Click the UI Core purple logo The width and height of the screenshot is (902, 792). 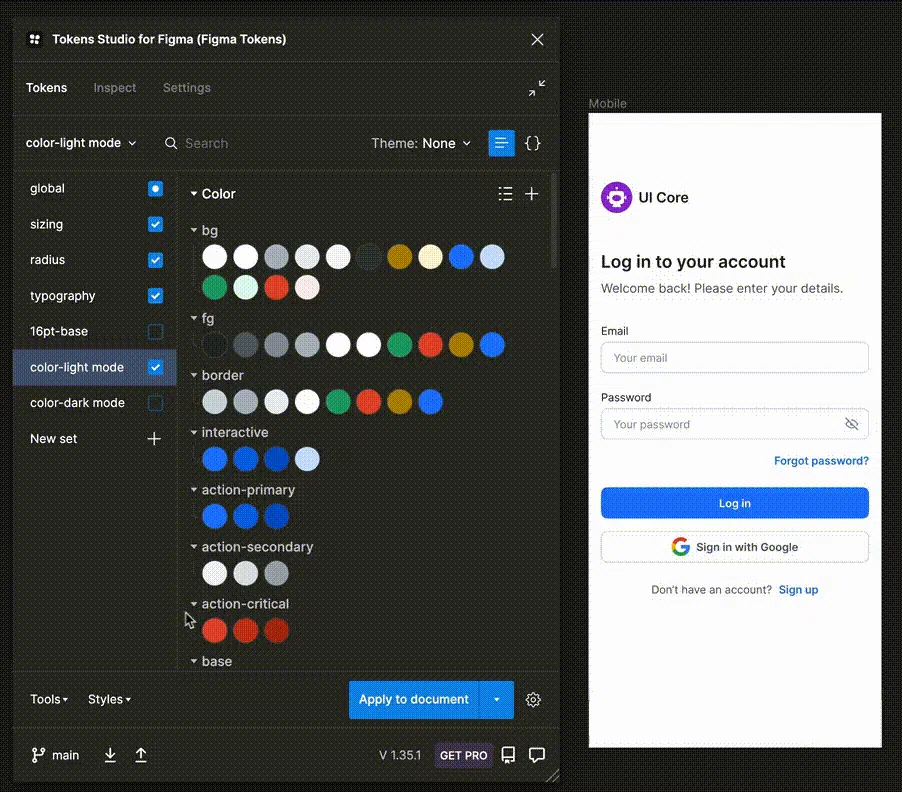pyautogui.click(x=616, y=197)
